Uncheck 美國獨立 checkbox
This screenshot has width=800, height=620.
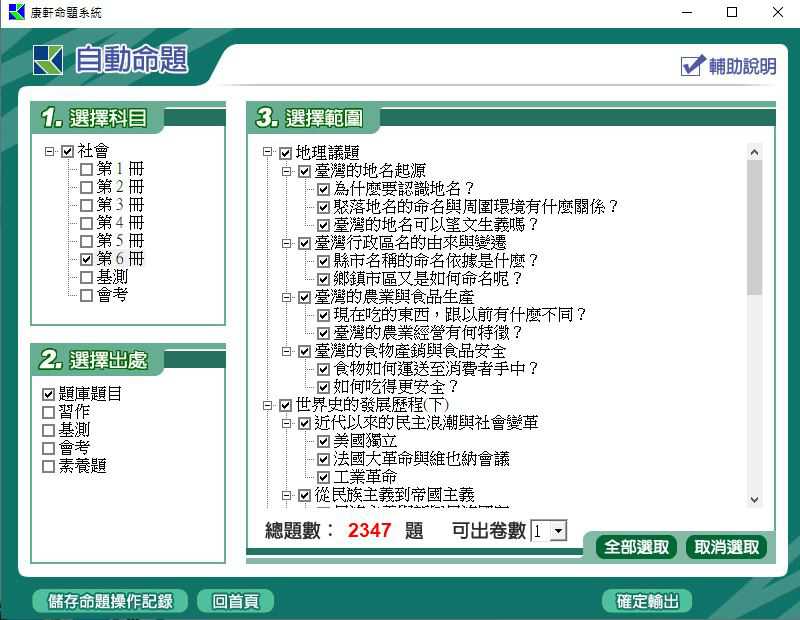[323, 441]
